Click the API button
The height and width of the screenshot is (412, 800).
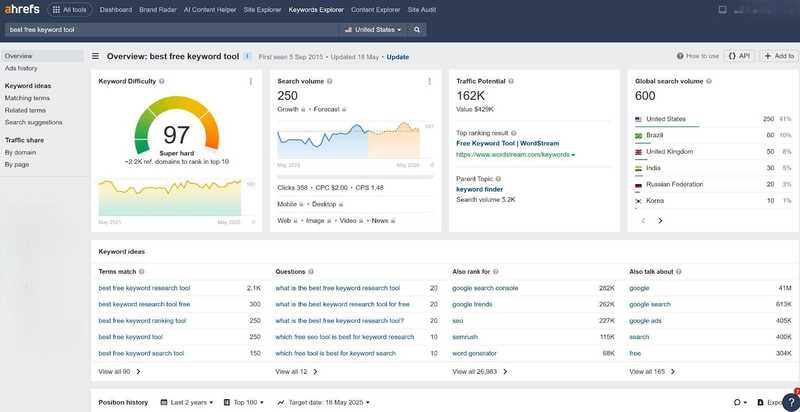coord(739,56)
